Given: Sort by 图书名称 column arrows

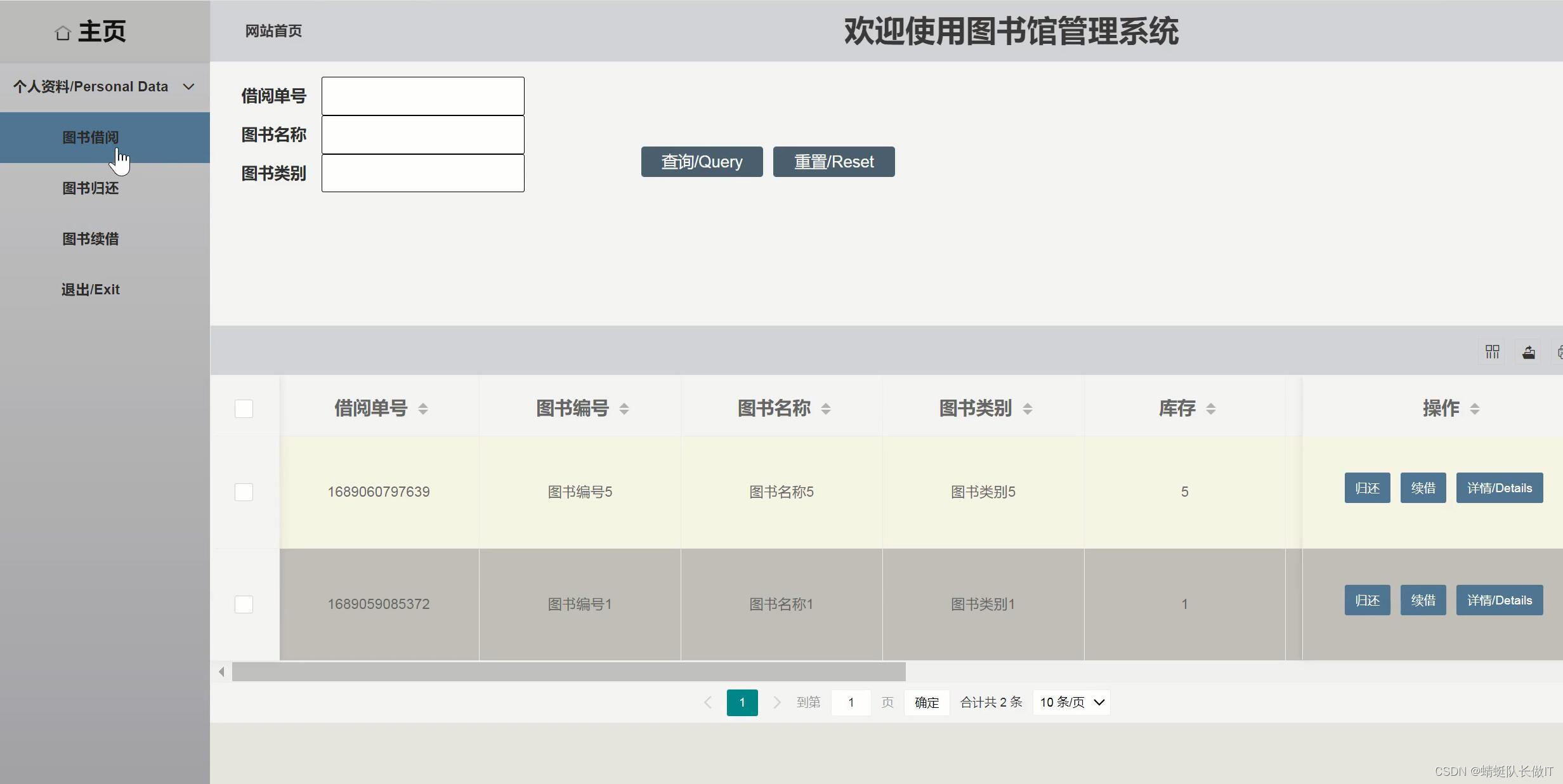Looking at the screenshot, I should pyautogui.click(x=826, y=409).
